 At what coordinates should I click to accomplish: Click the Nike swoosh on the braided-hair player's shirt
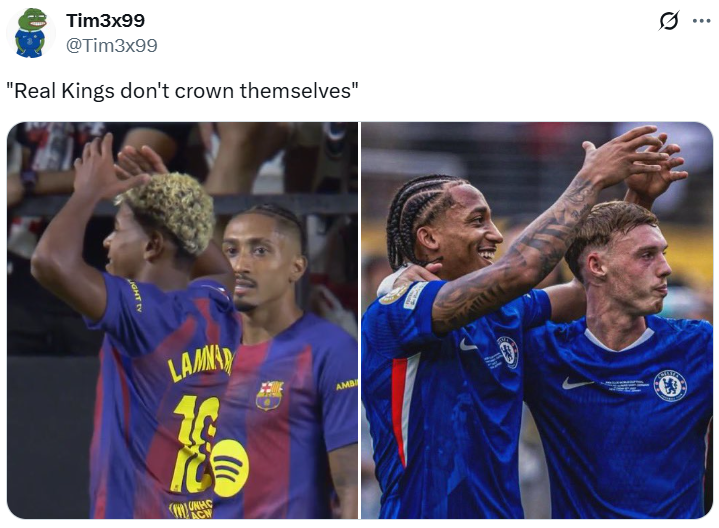tap(469, 345)
